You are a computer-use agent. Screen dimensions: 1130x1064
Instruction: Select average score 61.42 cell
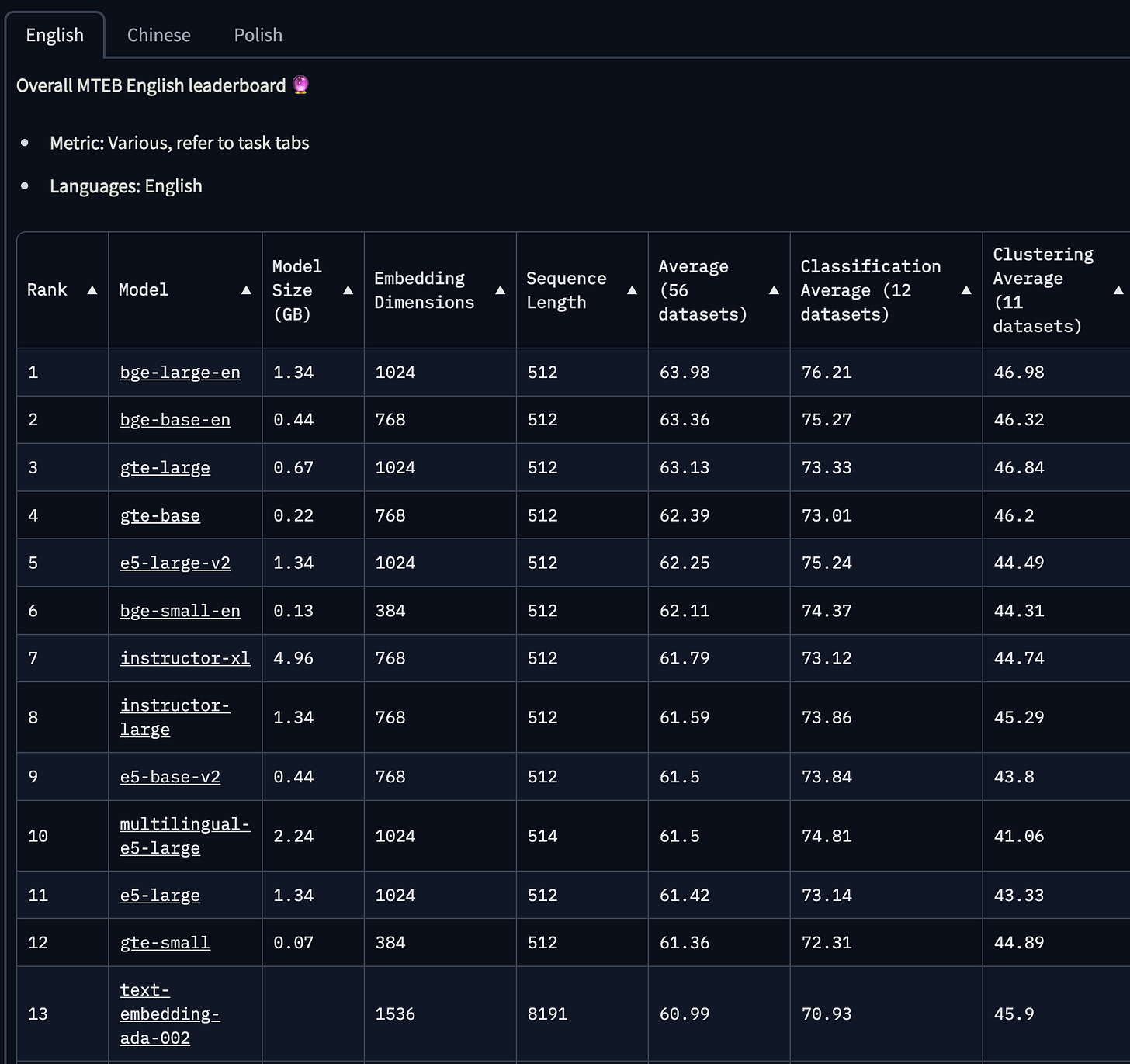pos(719,896)
